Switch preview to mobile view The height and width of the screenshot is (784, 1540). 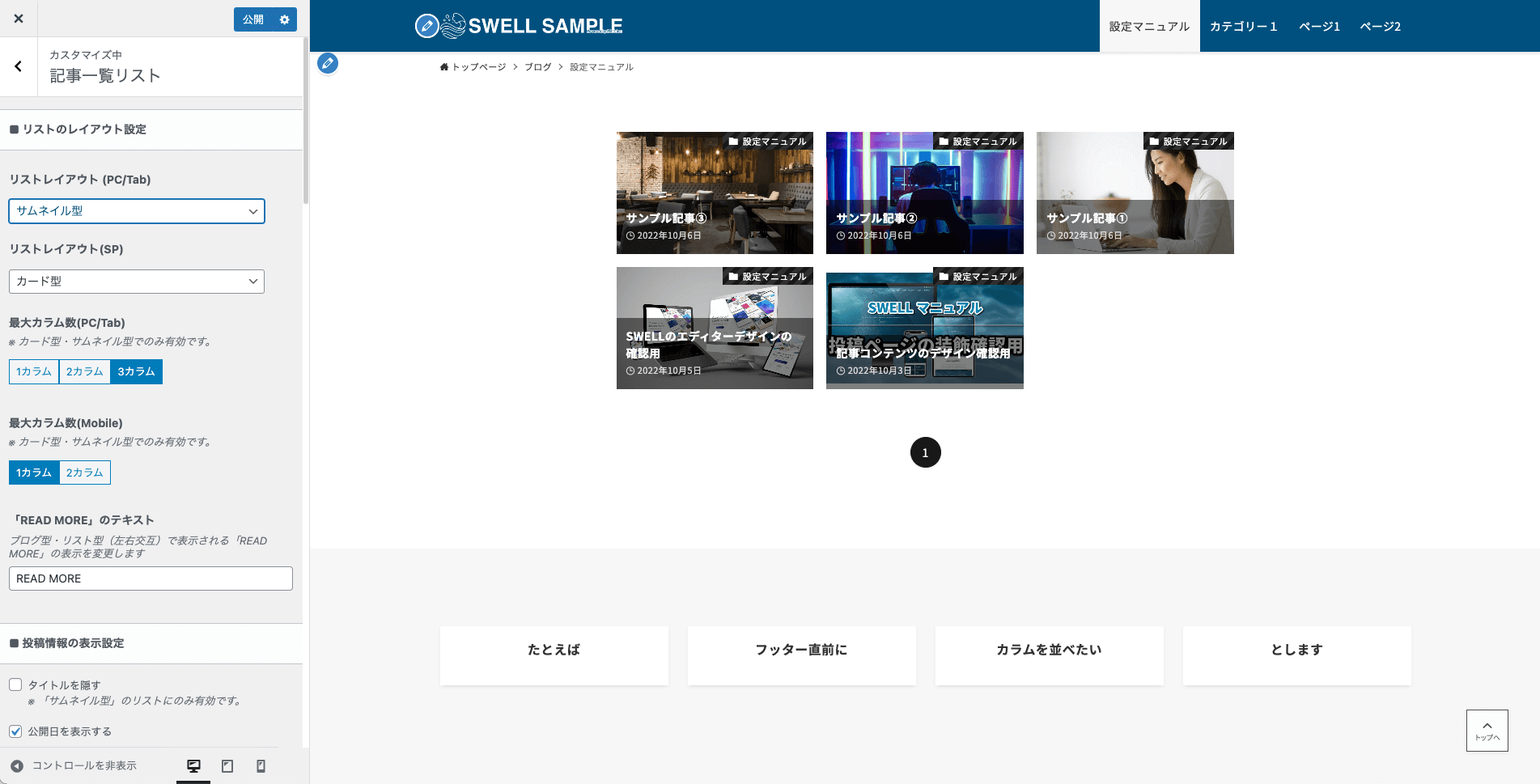(261, 765)
